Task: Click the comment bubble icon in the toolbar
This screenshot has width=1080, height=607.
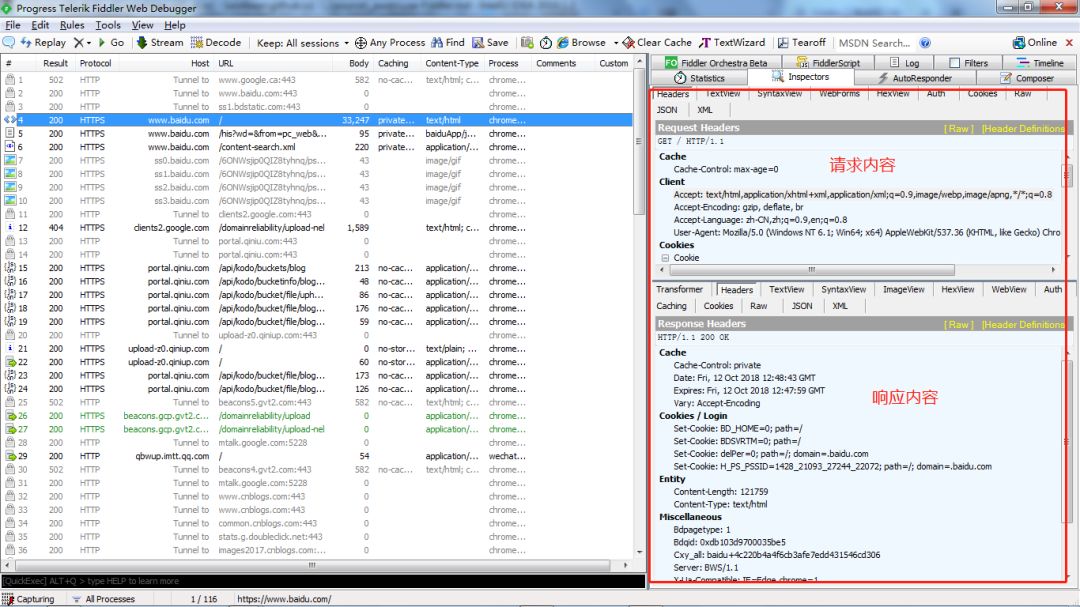Action: coord(8,43)
